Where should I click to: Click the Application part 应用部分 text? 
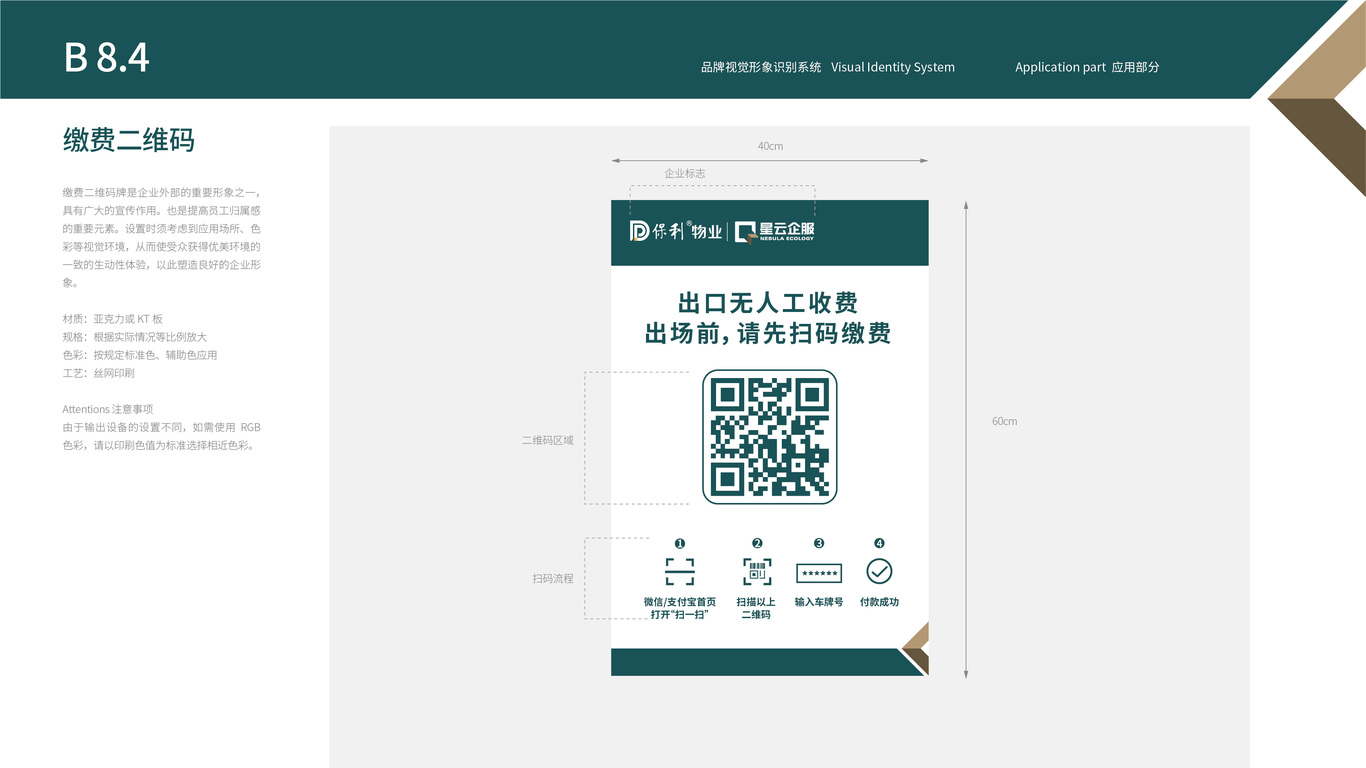1087,67
